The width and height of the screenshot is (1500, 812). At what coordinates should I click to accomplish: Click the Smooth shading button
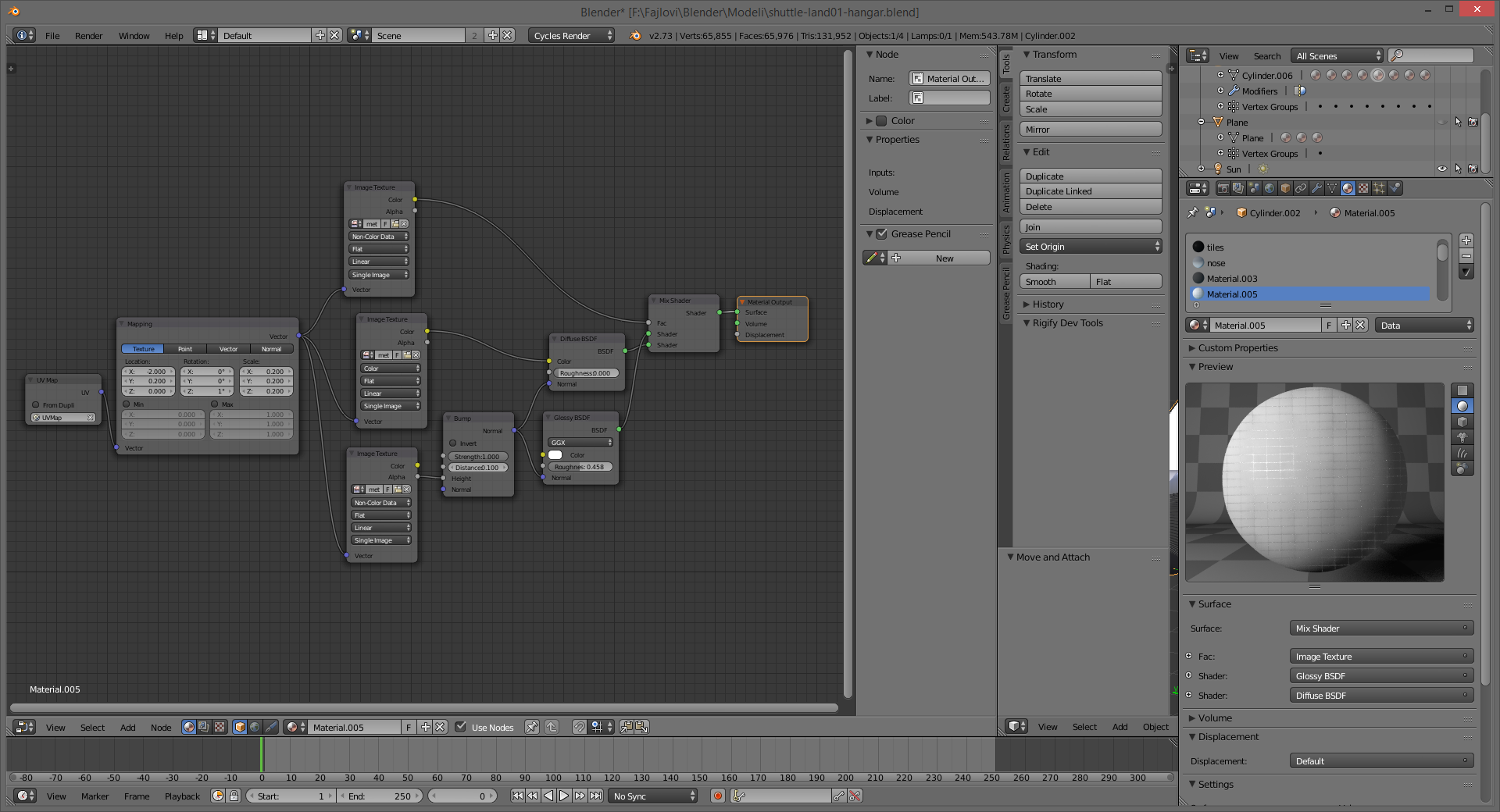click(x=1055, y=281)
